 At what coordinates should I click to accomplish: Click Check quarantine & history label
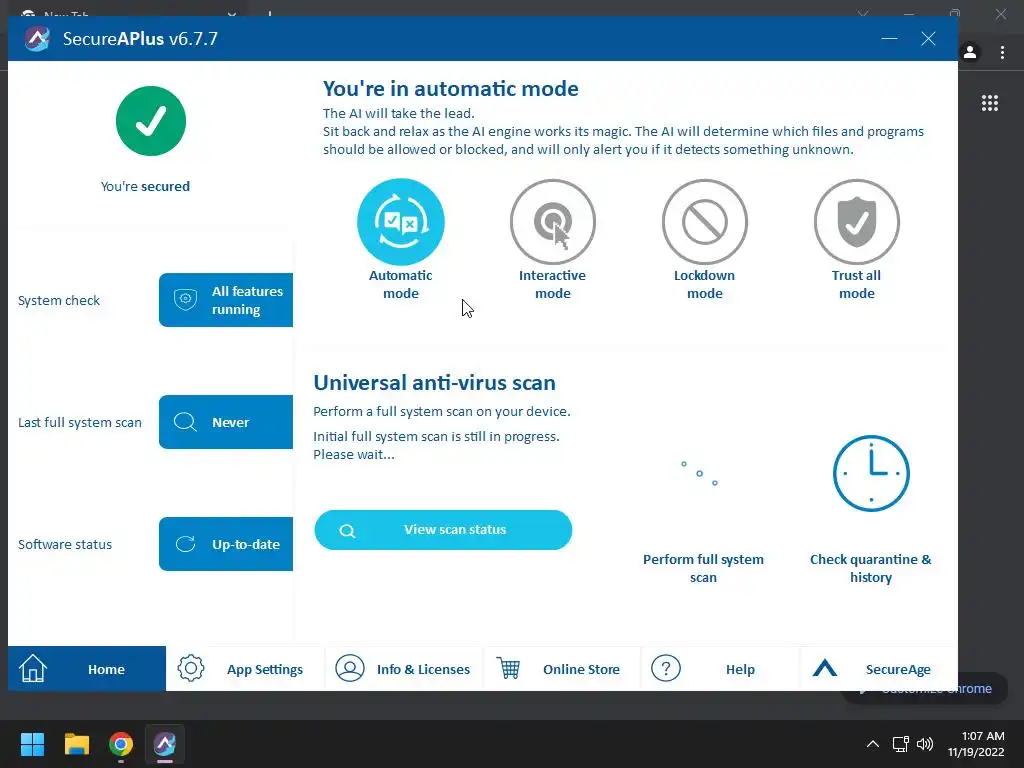[871, 568]
